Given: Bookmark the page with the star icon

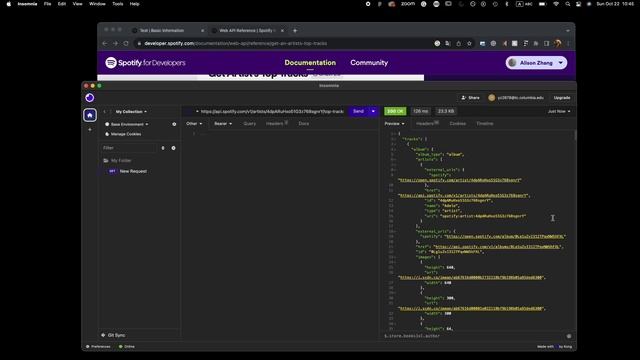Looking at the screenshot, I should pyautogui.click(x=469, y=43).
